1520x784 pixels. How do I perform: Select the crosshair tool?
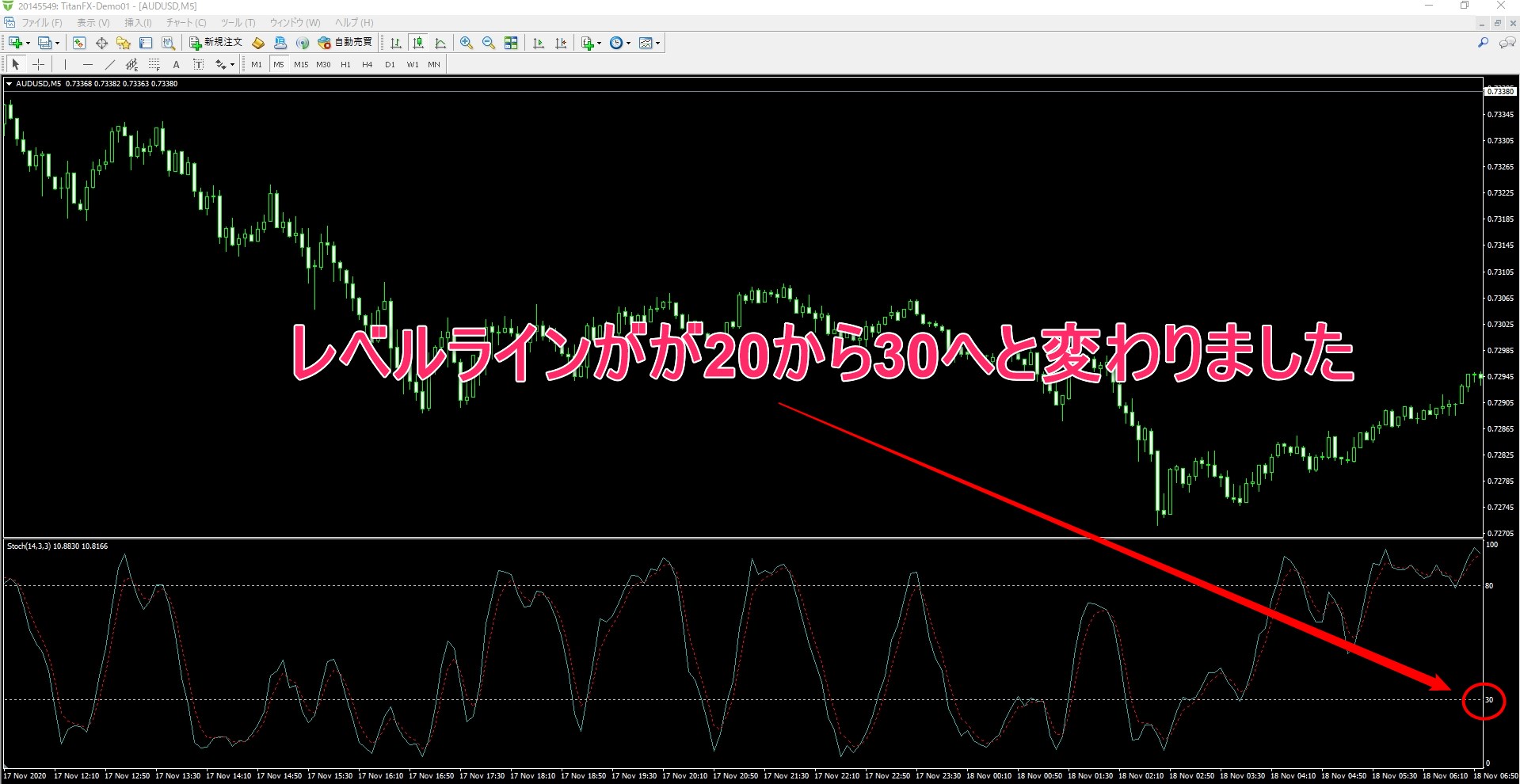pyautogui.click(x=38, y=64)
